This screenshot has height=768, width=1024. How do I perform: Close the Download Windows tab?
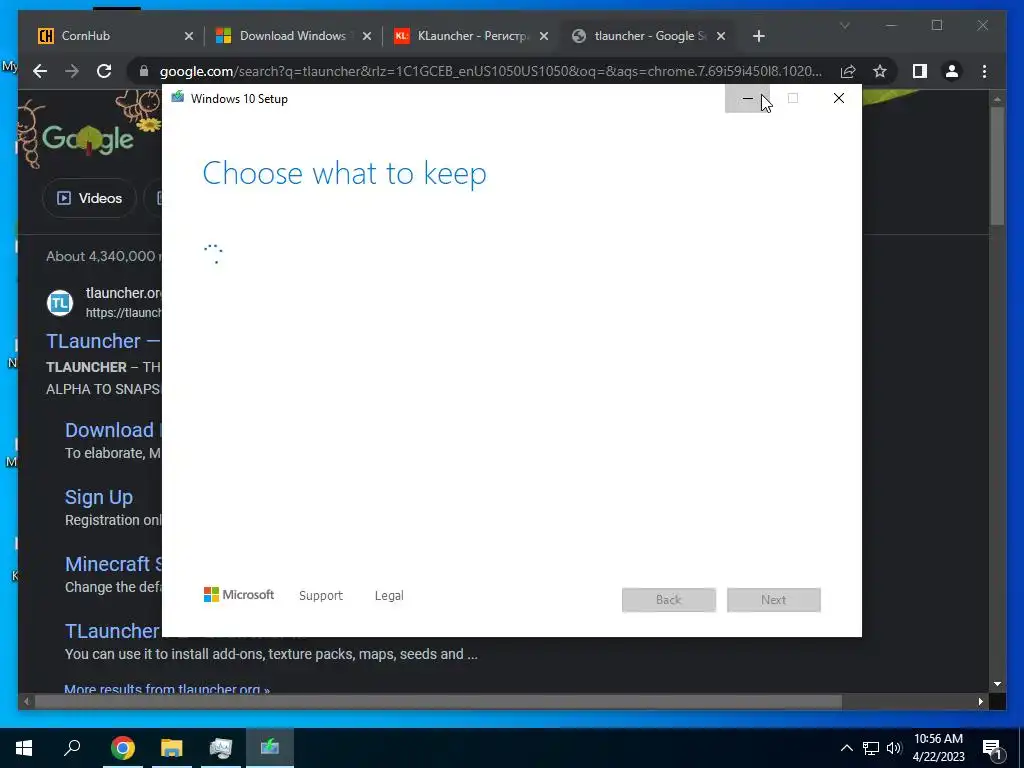click(367, 36)
